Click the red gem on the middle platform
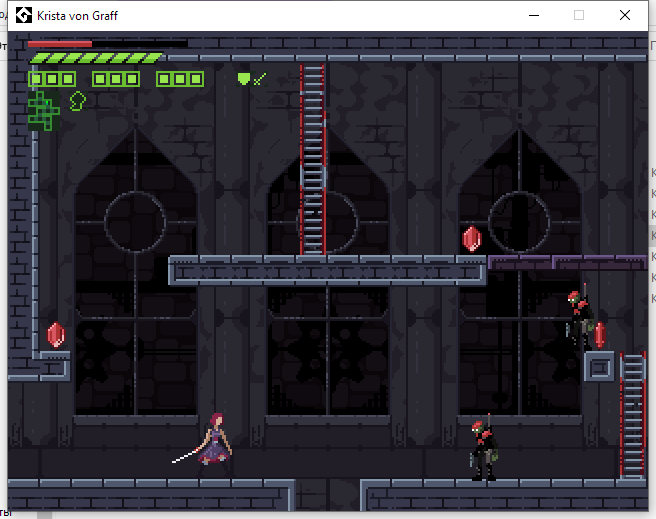656x519 pixels. click(472, 239)
